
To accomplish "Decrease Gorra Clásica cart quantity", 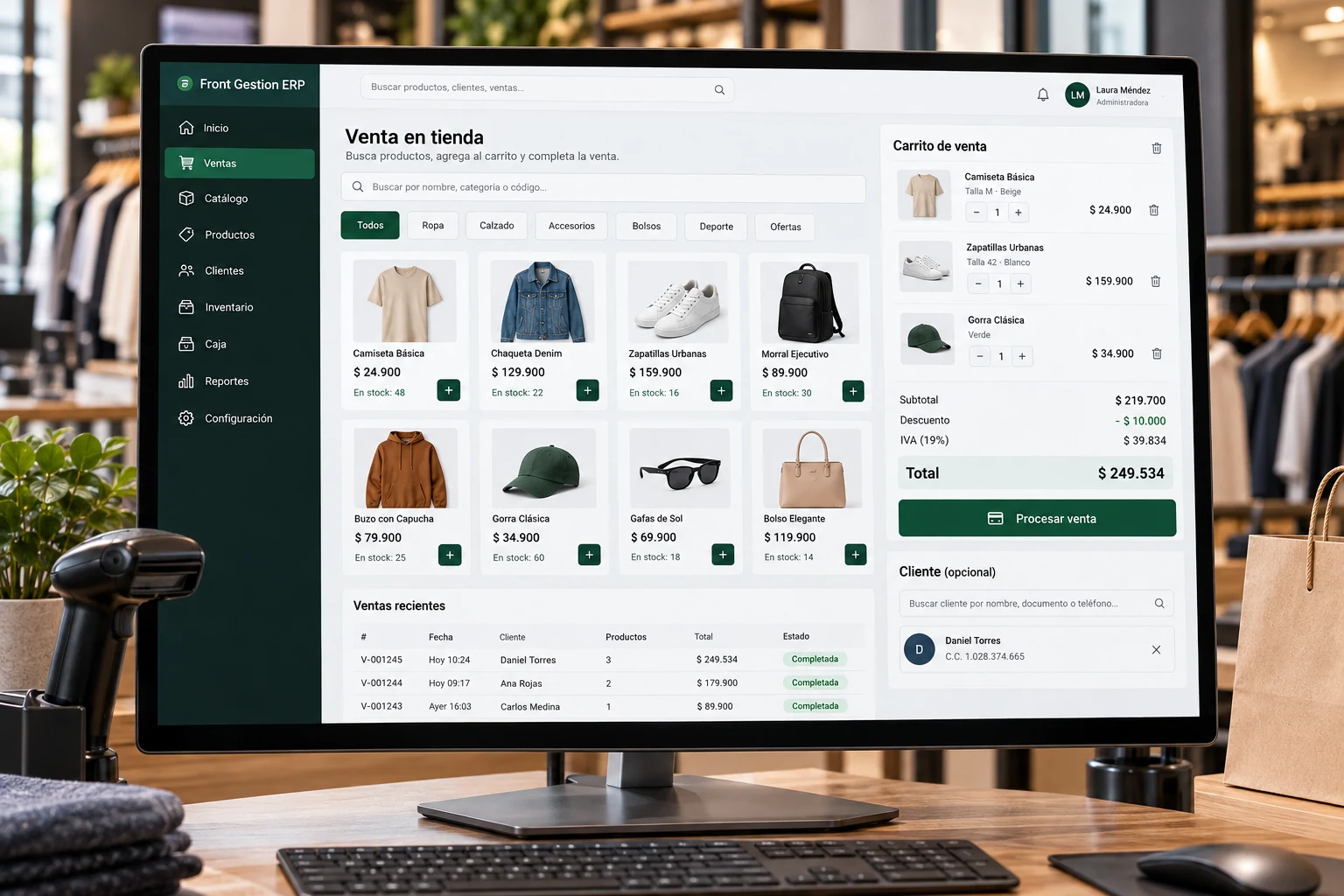I will click(x=980, y=356).
